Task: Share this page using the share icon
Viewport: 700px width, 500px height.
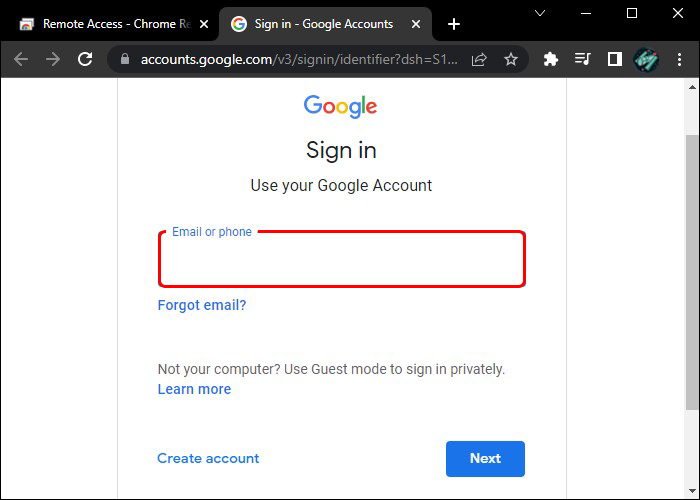Action: (479, 60)
